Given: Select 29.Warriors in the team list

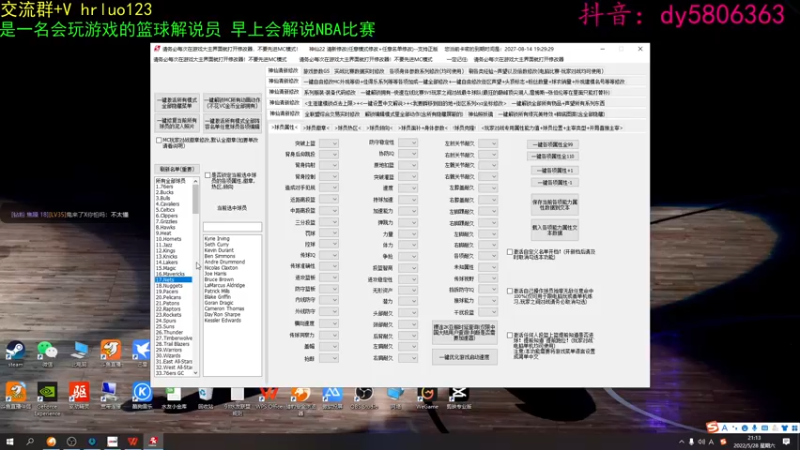Looking at the screenshot, I should (x=169, y=350).
